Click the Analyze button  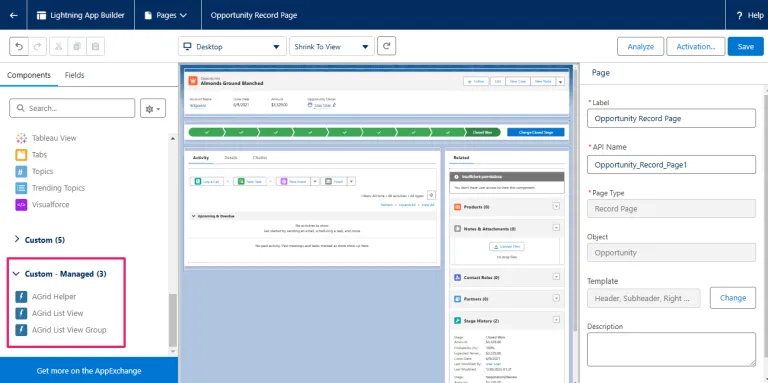641,47
